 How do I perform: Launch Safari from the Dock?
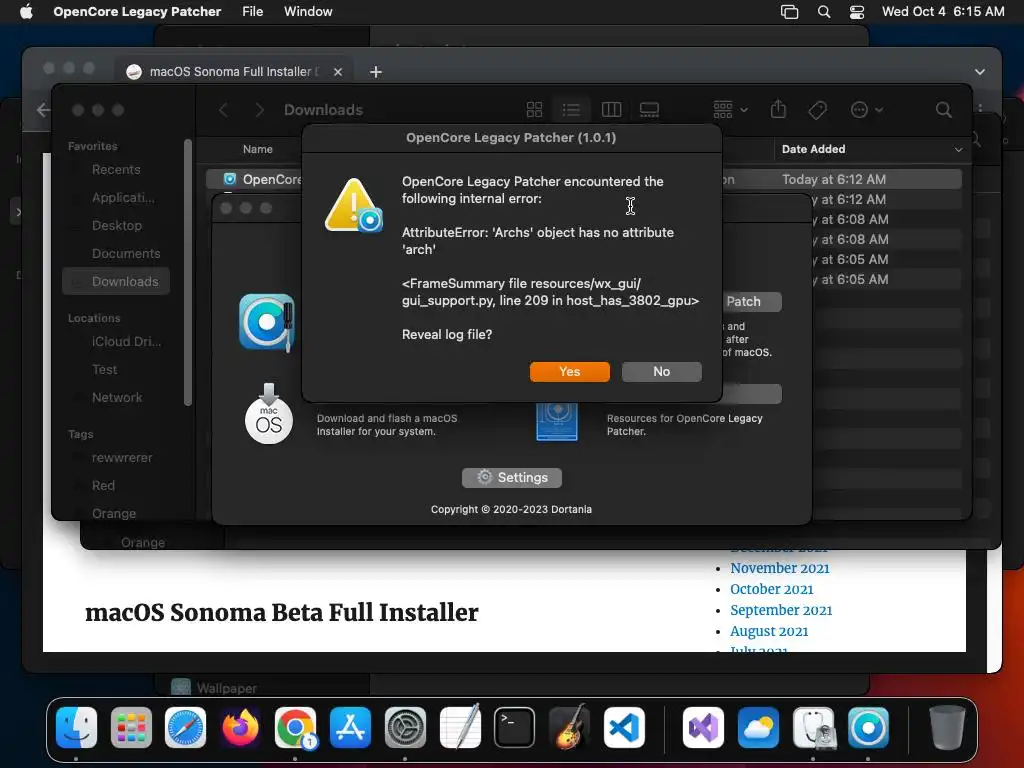pos(185,727)
